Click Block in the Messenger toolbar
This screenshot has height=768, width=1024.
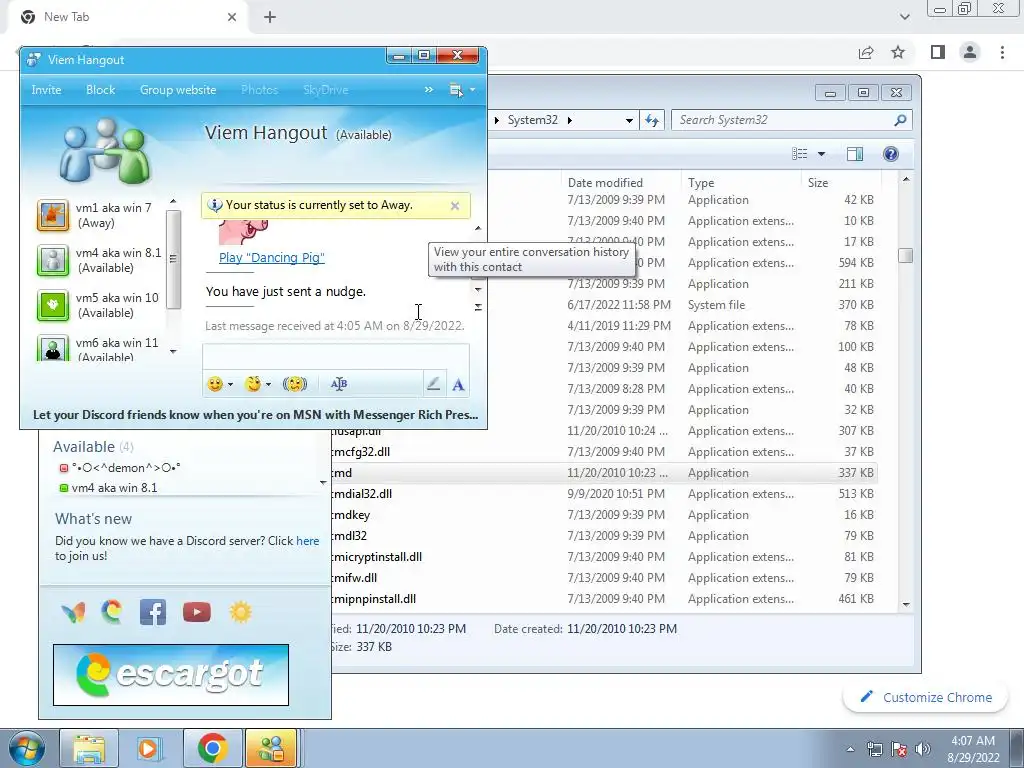[101, 90]
